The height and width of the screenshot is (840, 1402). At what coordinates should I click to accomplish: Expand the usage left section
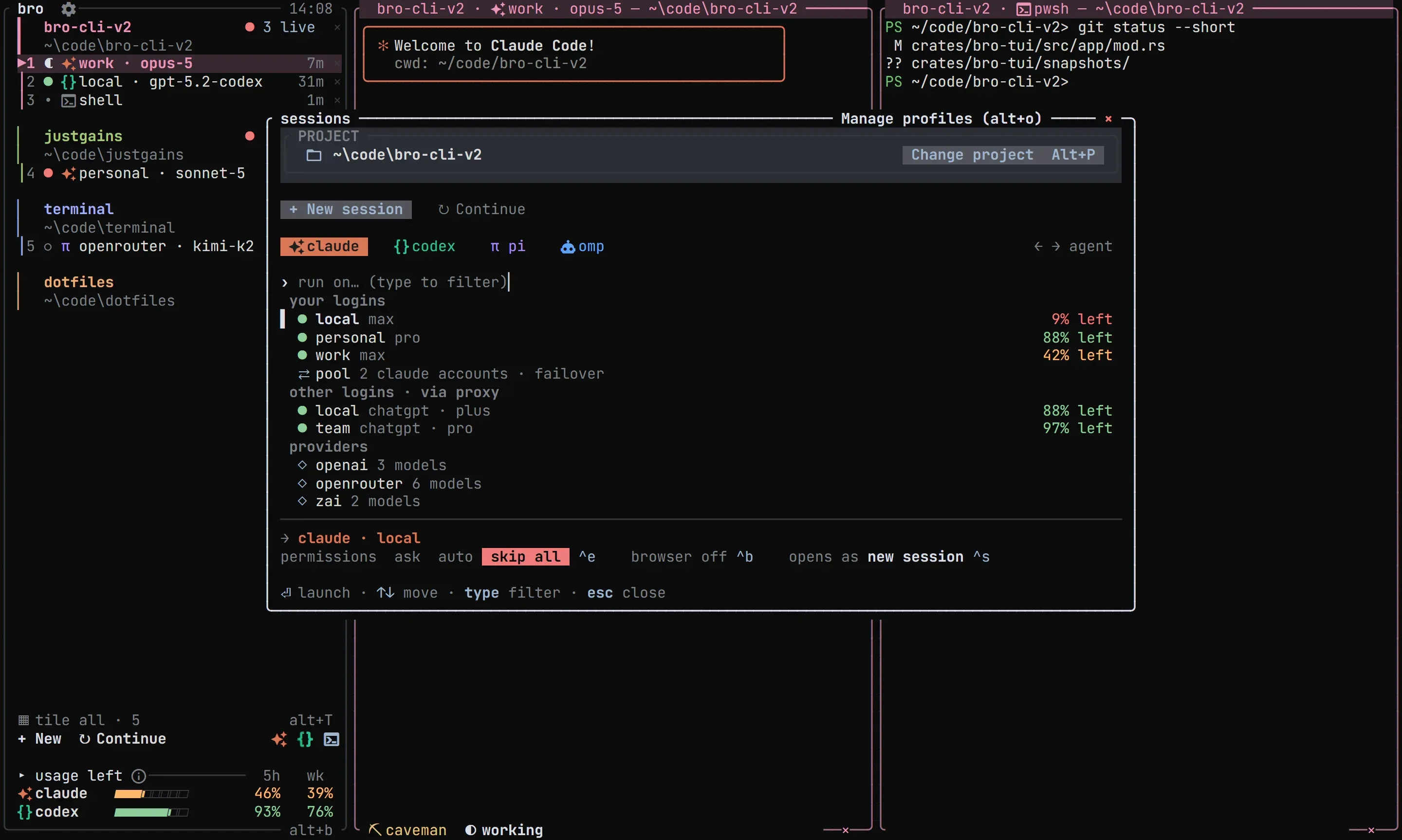[21, 775]
